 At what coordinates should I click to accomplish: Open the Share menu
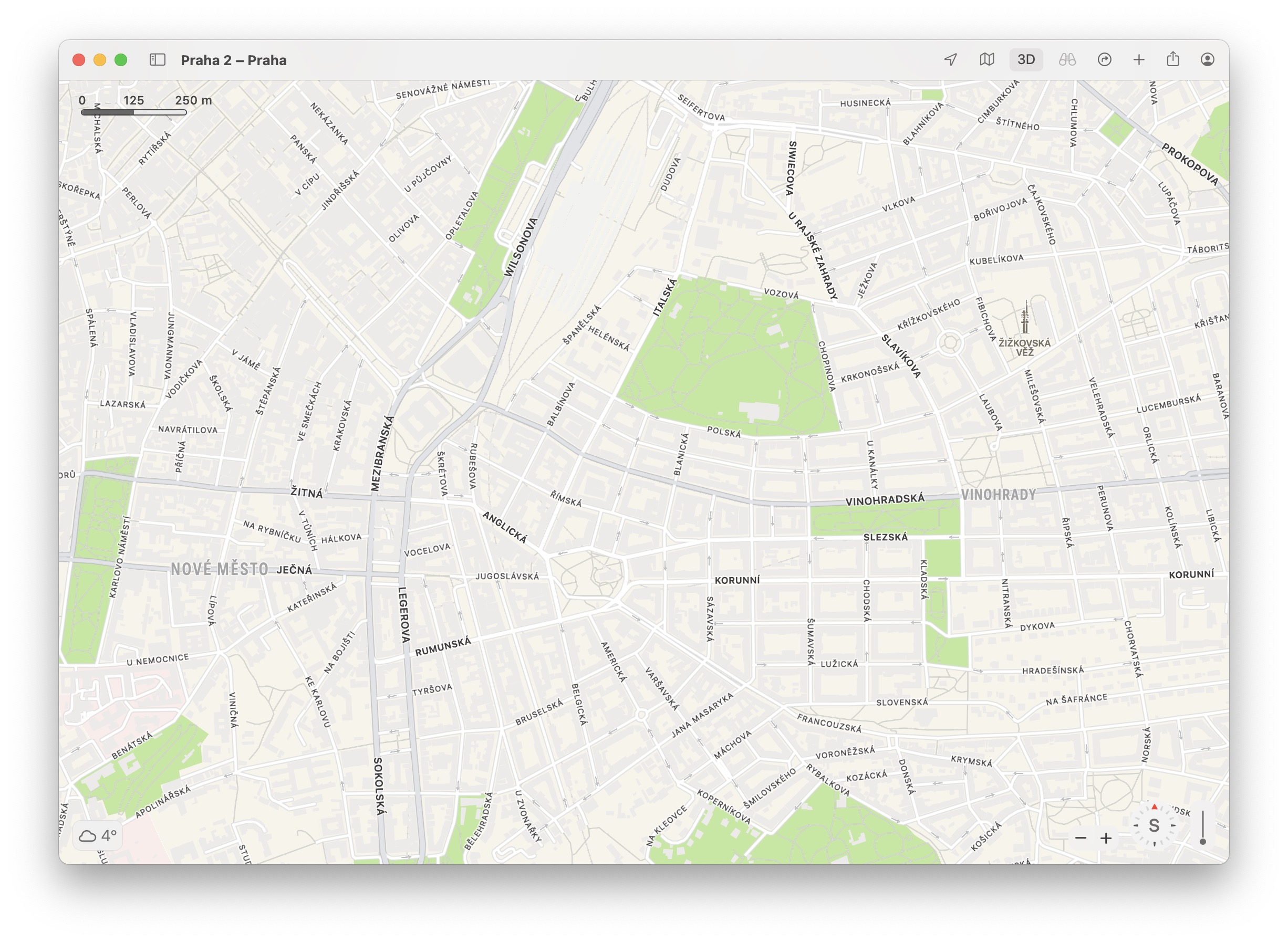(x=1173, y=60)
